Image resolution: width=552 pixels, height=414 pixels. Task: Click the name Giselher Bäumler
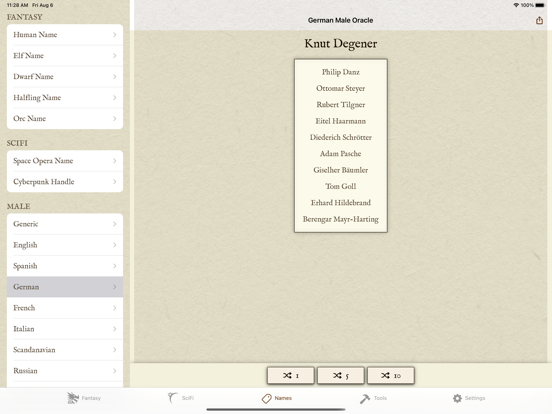pos(341,170)
